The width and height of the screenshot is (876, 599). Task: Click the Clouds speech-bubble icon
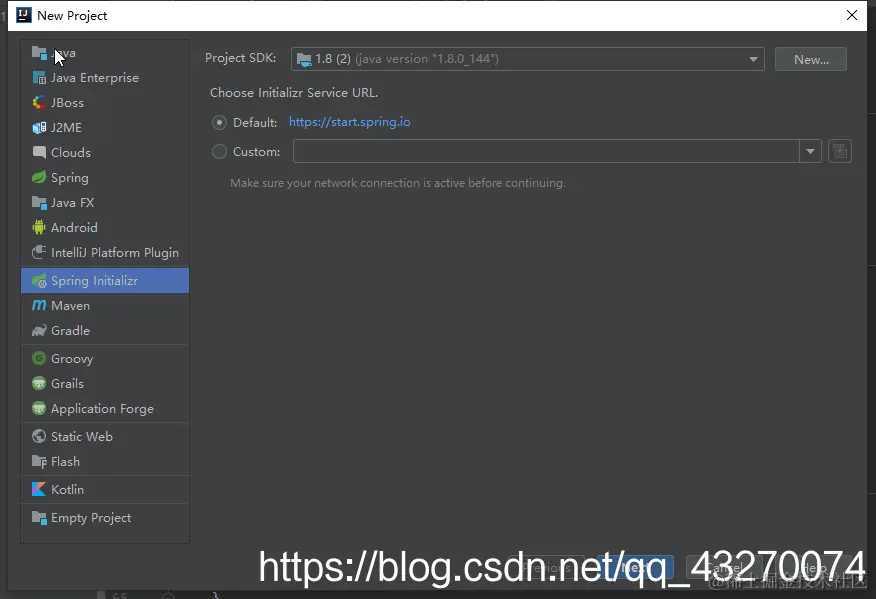pos(39,152)
